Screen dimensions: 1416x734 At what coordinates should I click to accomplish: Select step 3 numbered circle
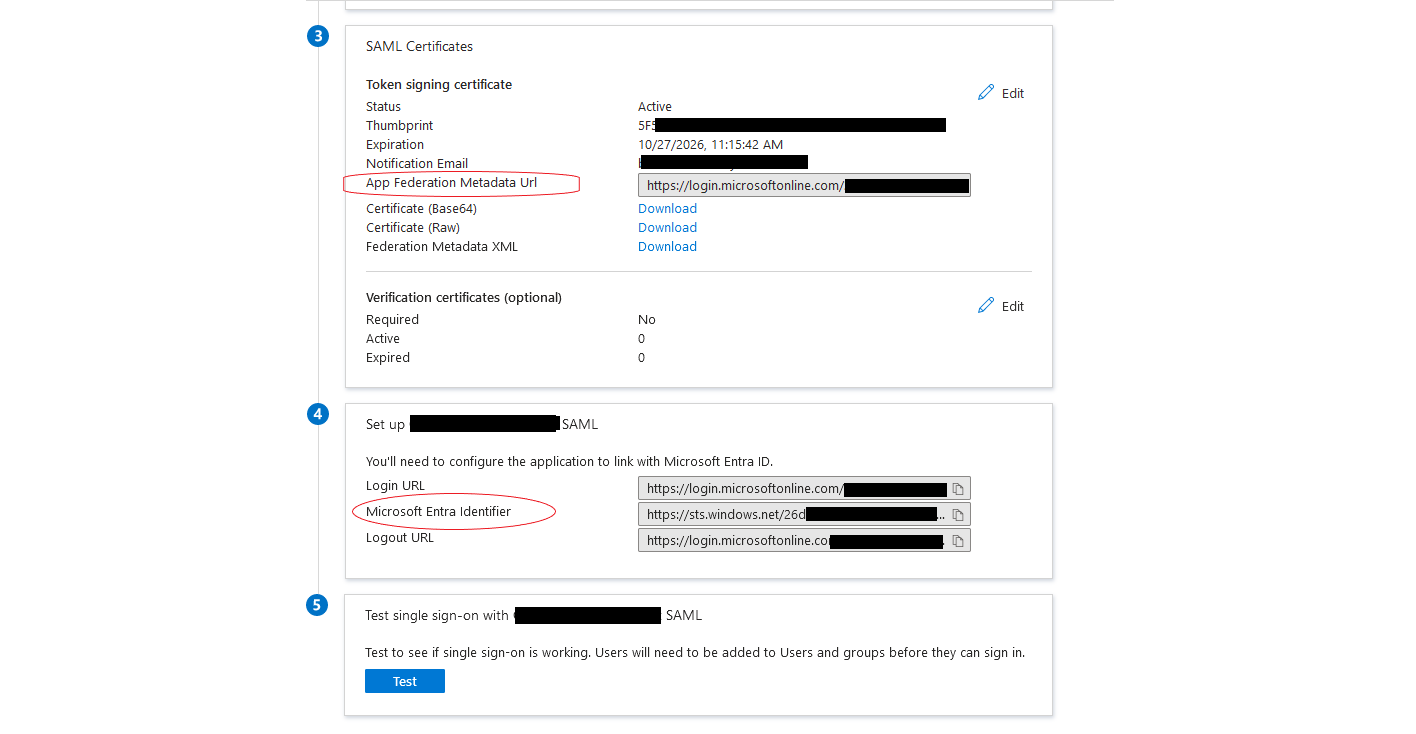pos(317,37)
